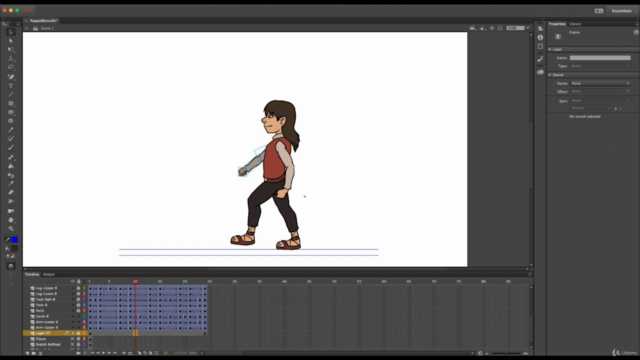Image resolution: width=640 pixels, height=360 pixels.
Task: Open the Sound Sync dropdown
Action: pos(600,100)
